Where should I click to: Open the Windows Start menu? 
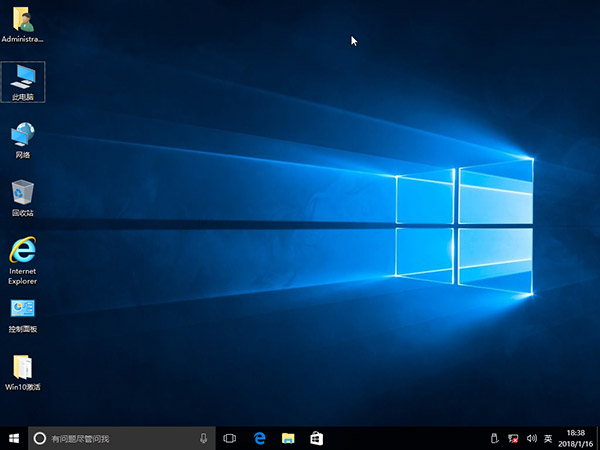click(13, 438)
